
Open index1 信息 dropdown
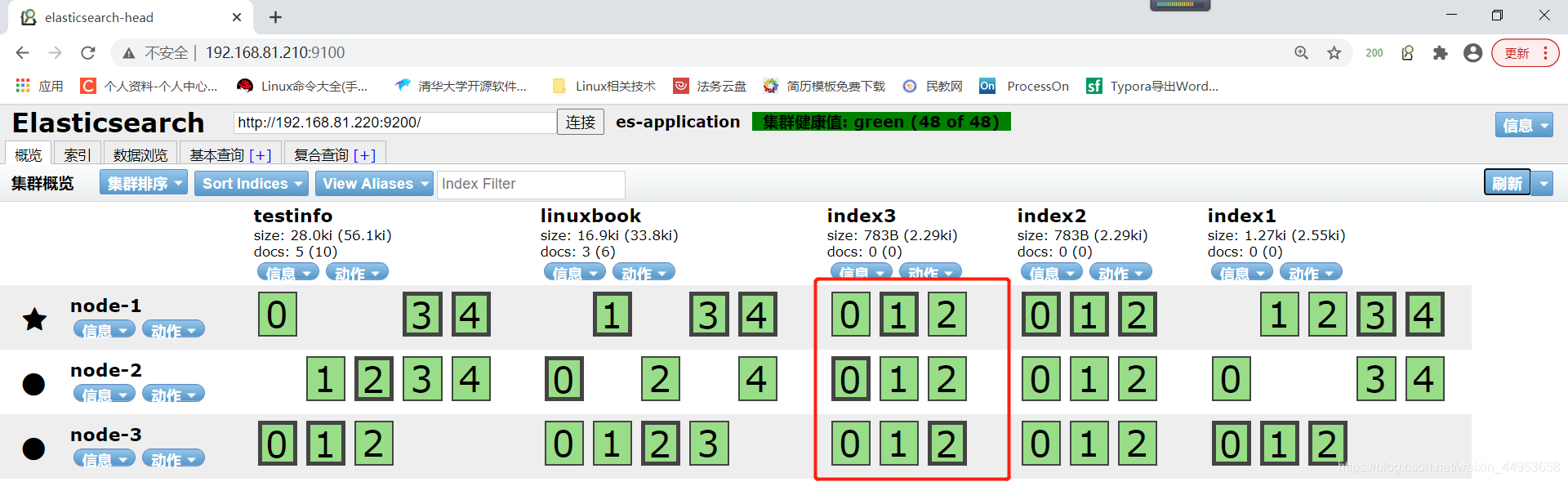tap(1242, 272)
